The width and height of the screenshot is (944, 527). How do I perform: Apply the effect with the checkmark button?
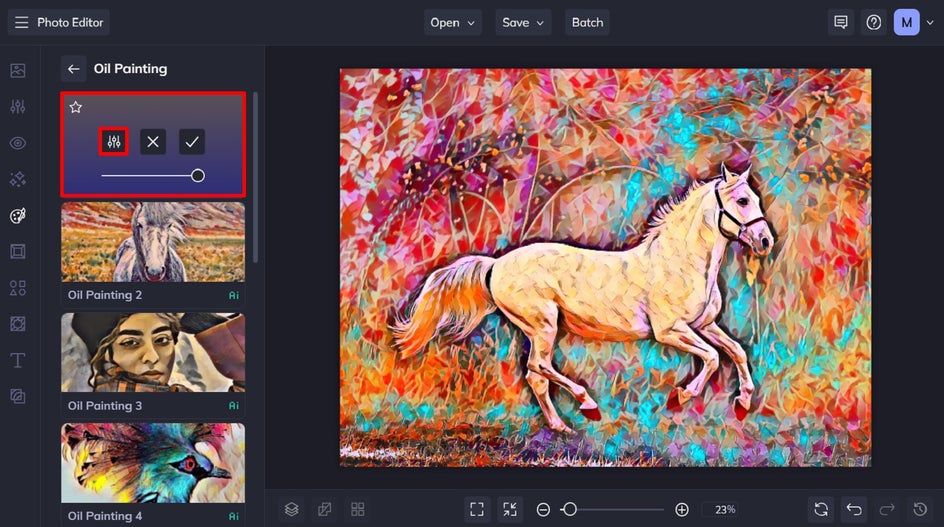tap(192, 142)
